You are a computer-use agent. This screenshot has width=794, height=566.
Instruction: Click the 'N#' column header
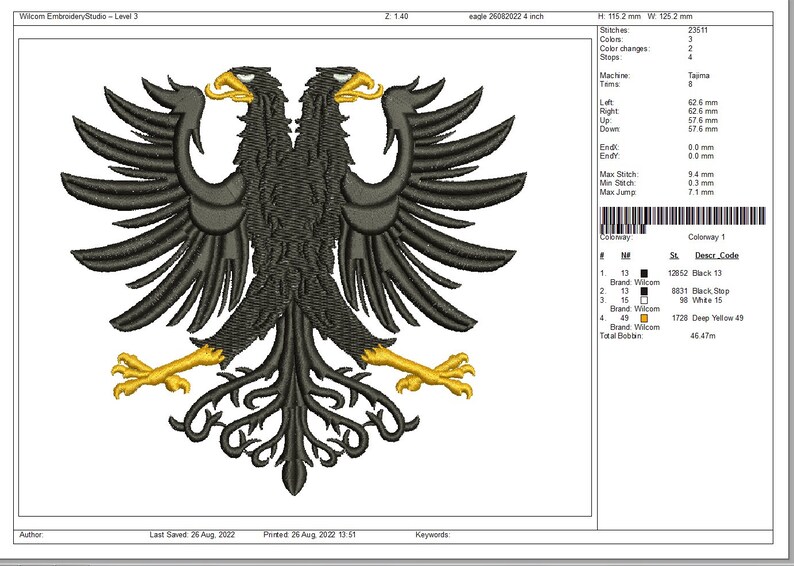[x=626, y=256]
